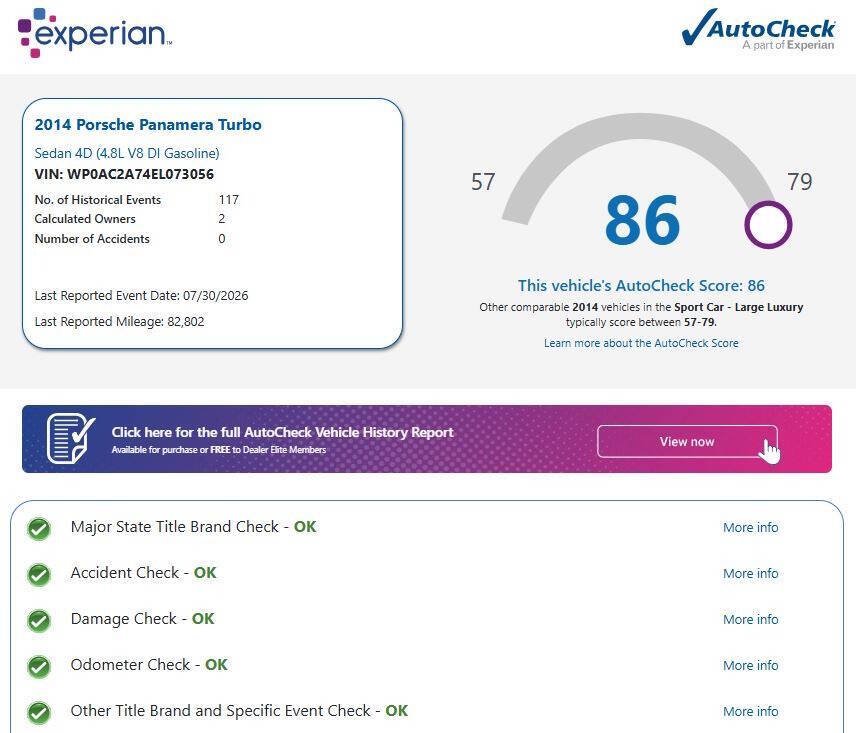This screenshot has height=733, width=864.
Task: Open Learn more about the AutoCheck Score link
Action: point(641,343)
